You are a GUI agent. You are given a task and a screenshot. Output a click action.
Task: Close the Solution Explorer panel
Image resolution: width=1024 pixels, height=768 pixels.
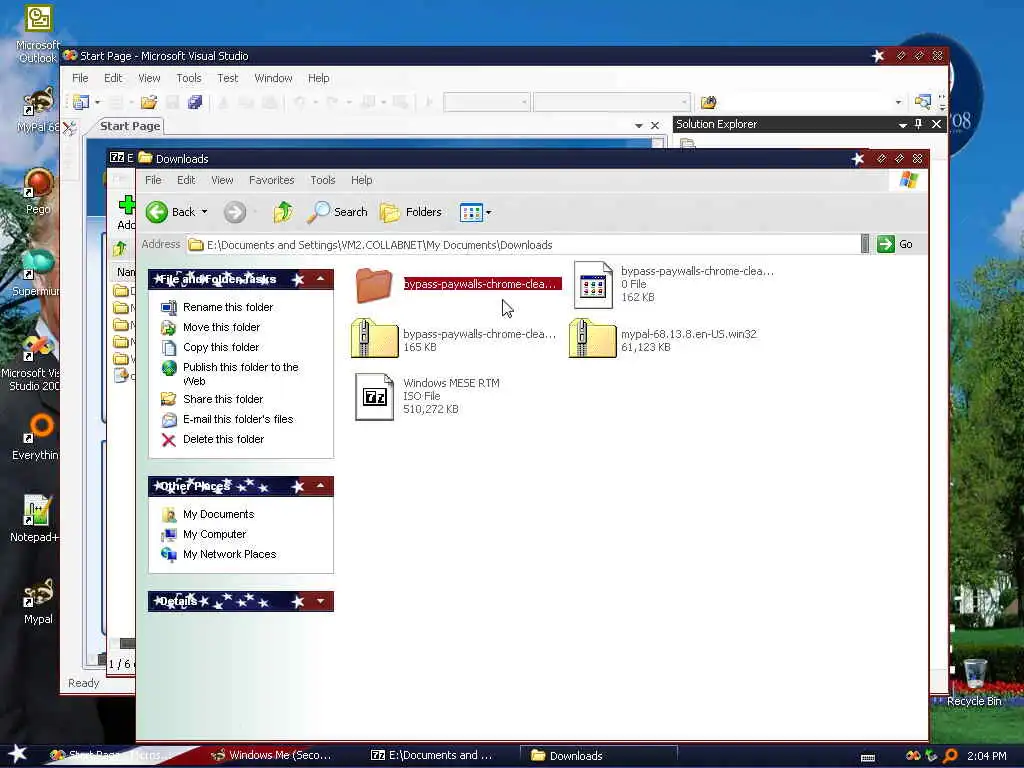[936, 124]
